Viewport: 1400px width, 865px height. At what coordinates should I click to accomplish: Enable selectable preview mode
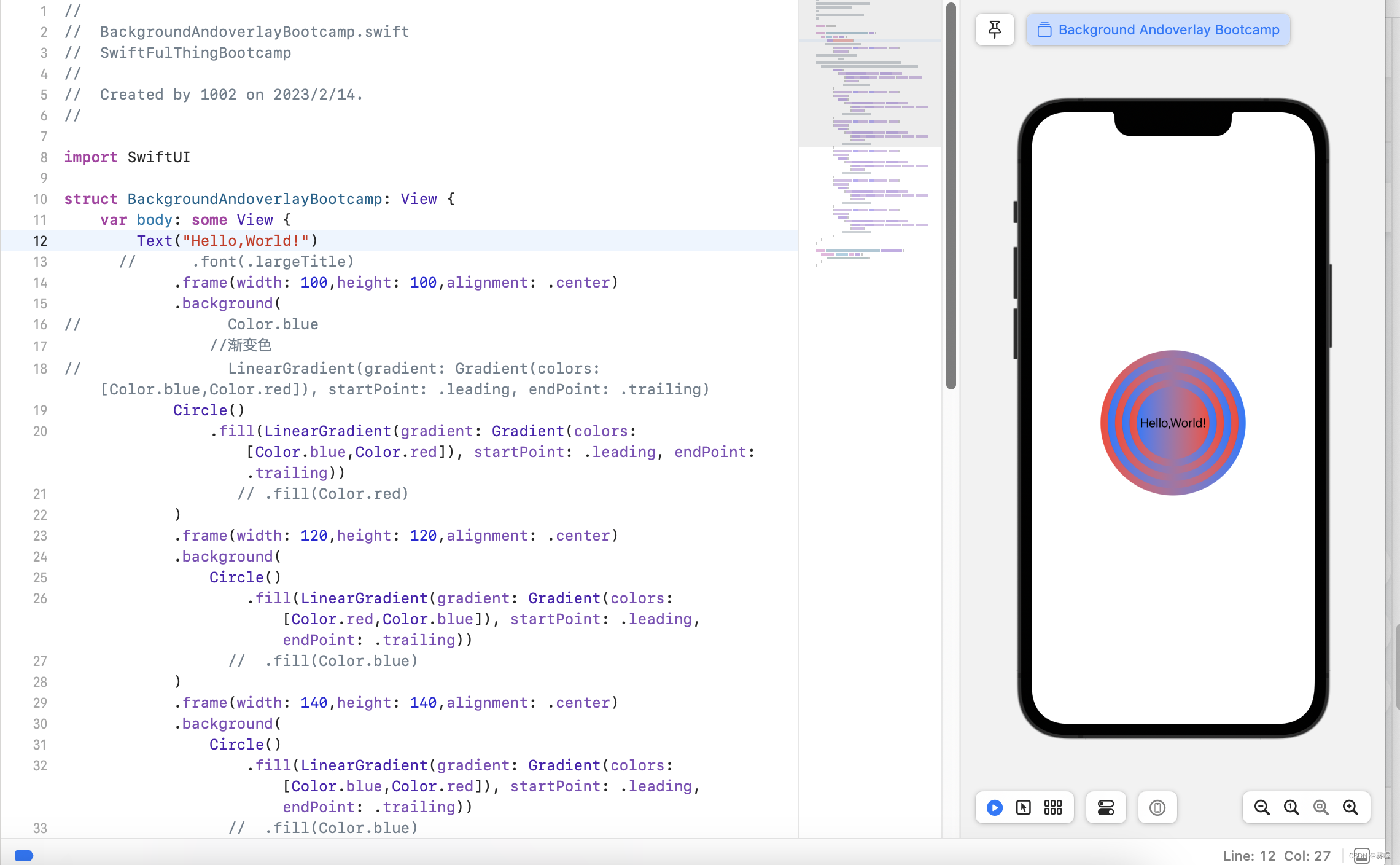(x=1024, y=808)
